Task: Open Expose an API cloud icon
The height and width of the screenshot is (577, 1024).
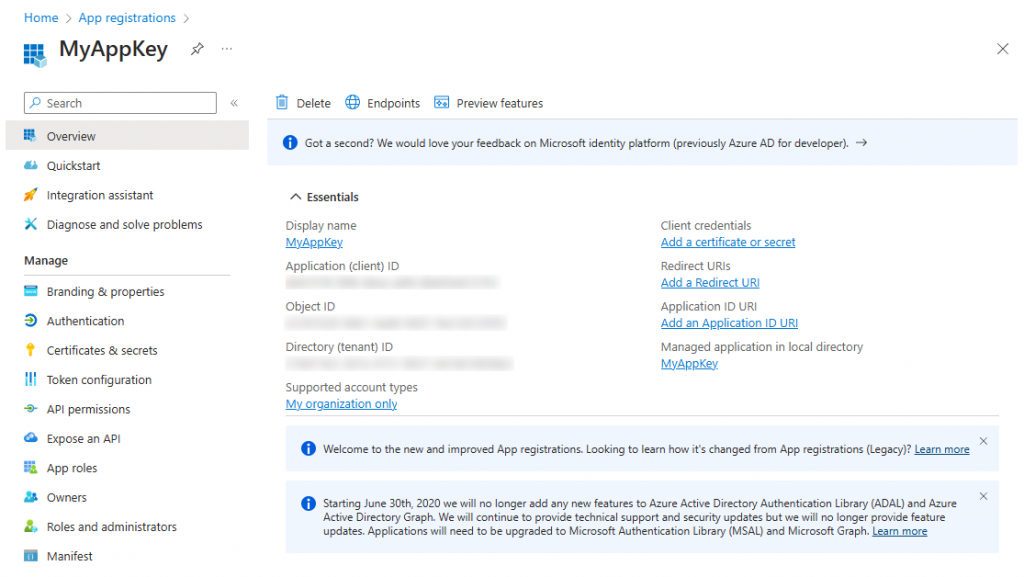Action: pyautogui.click(x=30, y=439)
